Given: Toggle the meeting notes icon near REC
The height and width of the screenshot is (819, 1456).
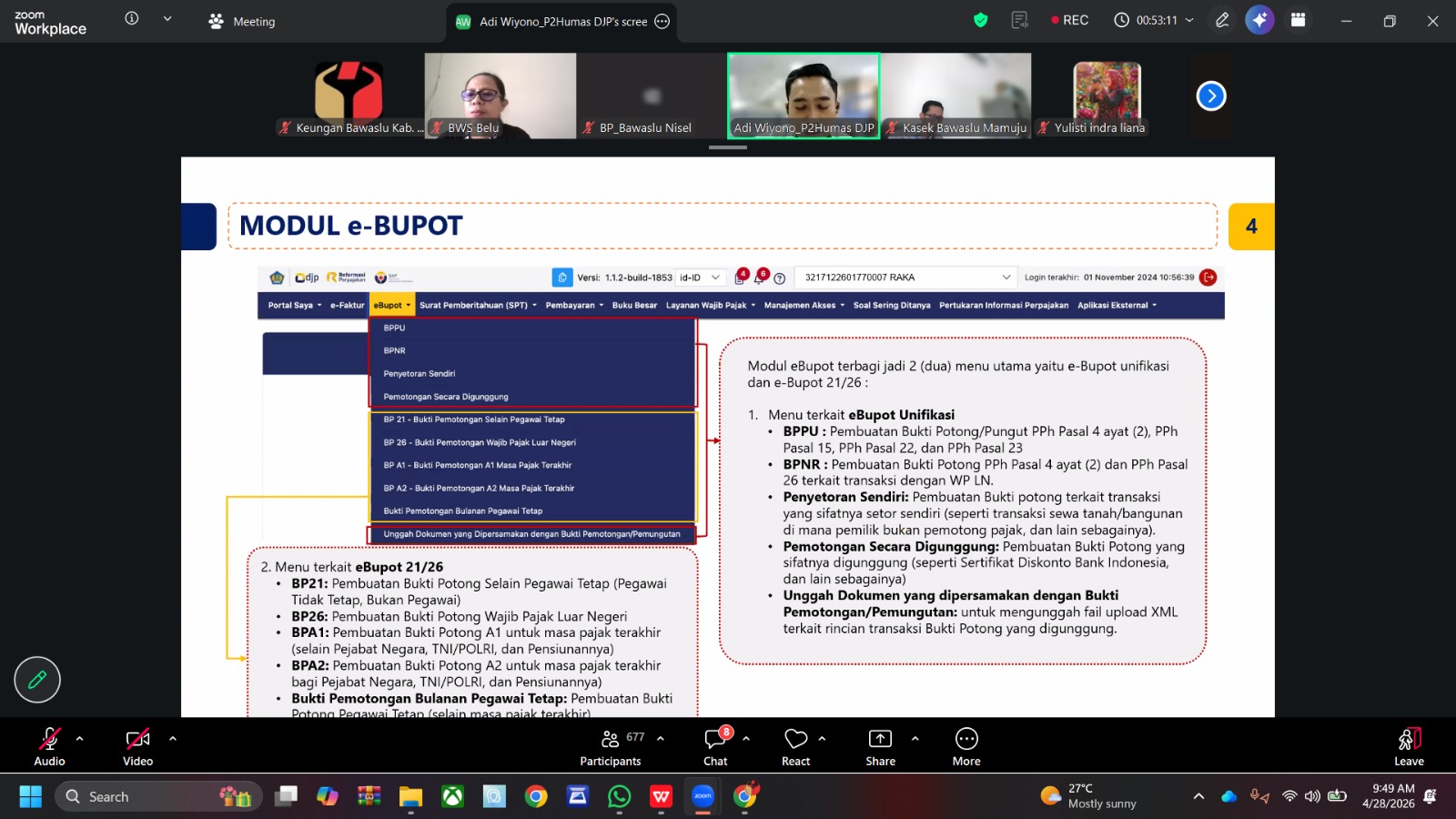Looking at the screenshot, I should [x=1020, y=20].
